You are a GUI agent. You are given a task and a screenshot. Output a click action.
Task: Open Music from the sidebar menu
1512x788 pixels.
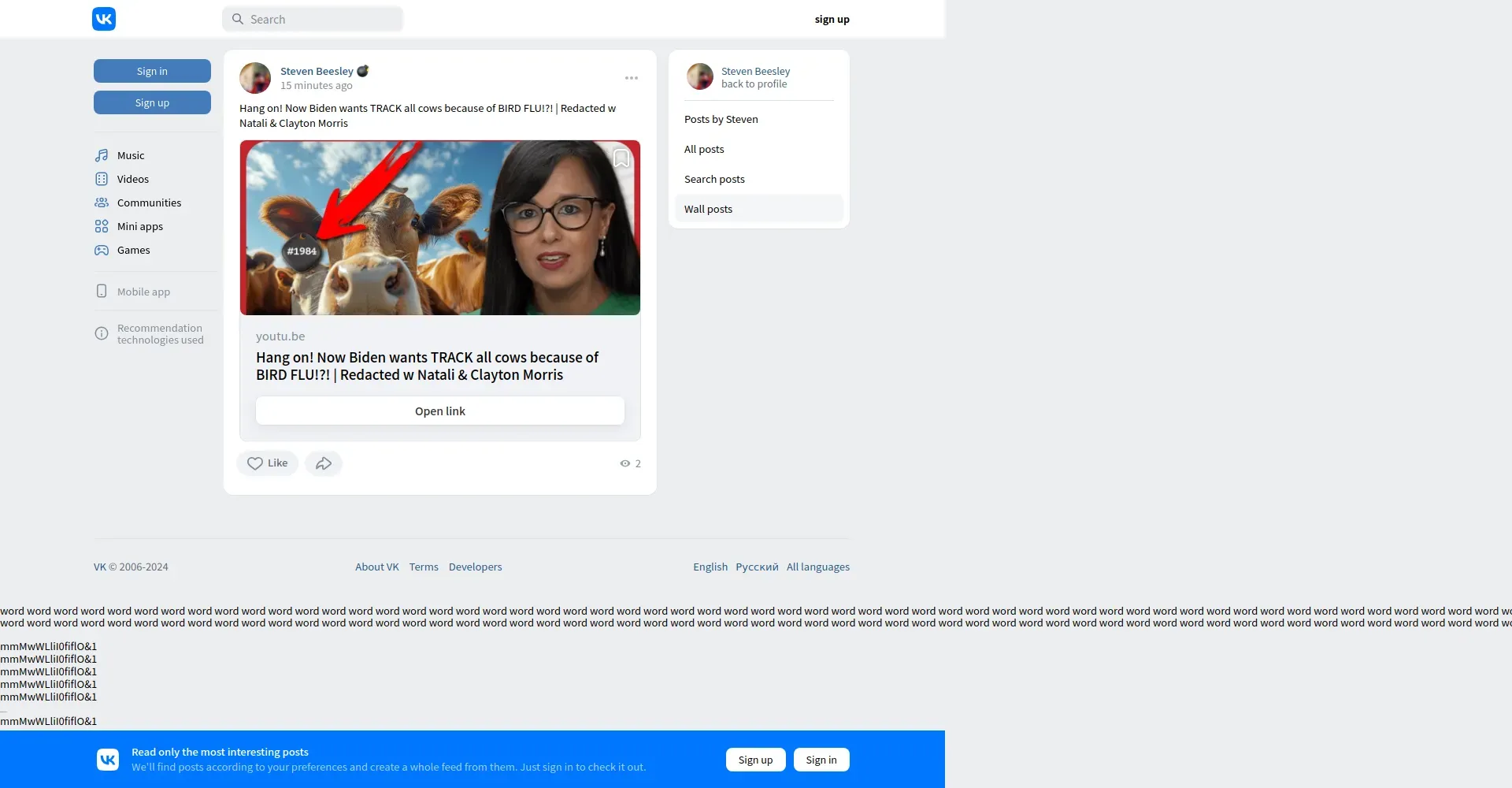131,155
